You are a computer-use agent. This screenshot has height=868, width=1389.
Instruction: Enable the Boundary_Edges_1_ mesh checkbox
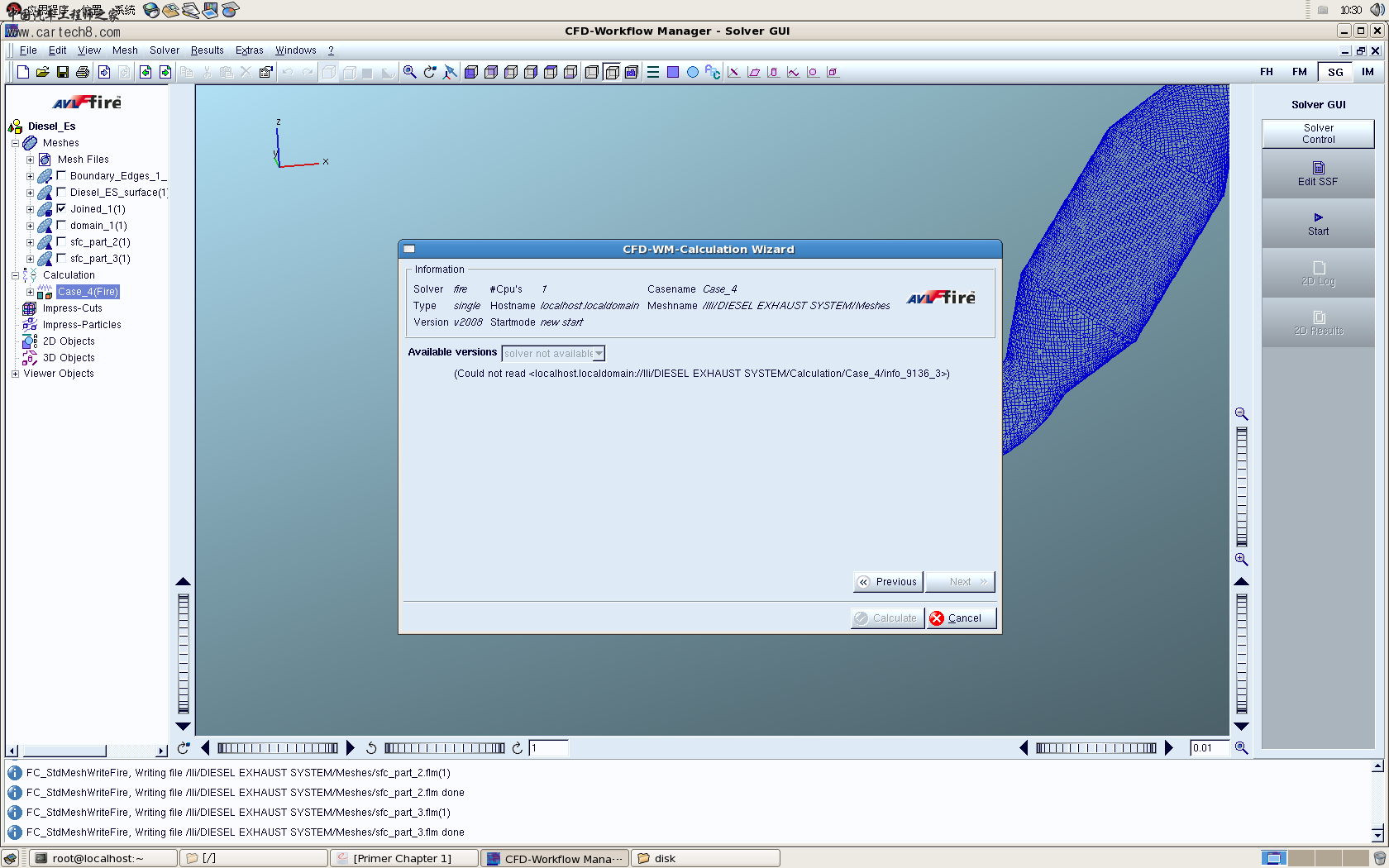61,175
